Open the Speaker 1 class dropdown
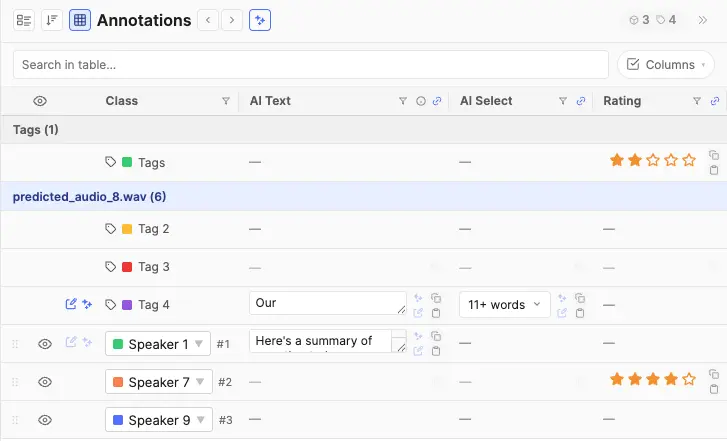The image size is (727, 441). pos(158,344)
